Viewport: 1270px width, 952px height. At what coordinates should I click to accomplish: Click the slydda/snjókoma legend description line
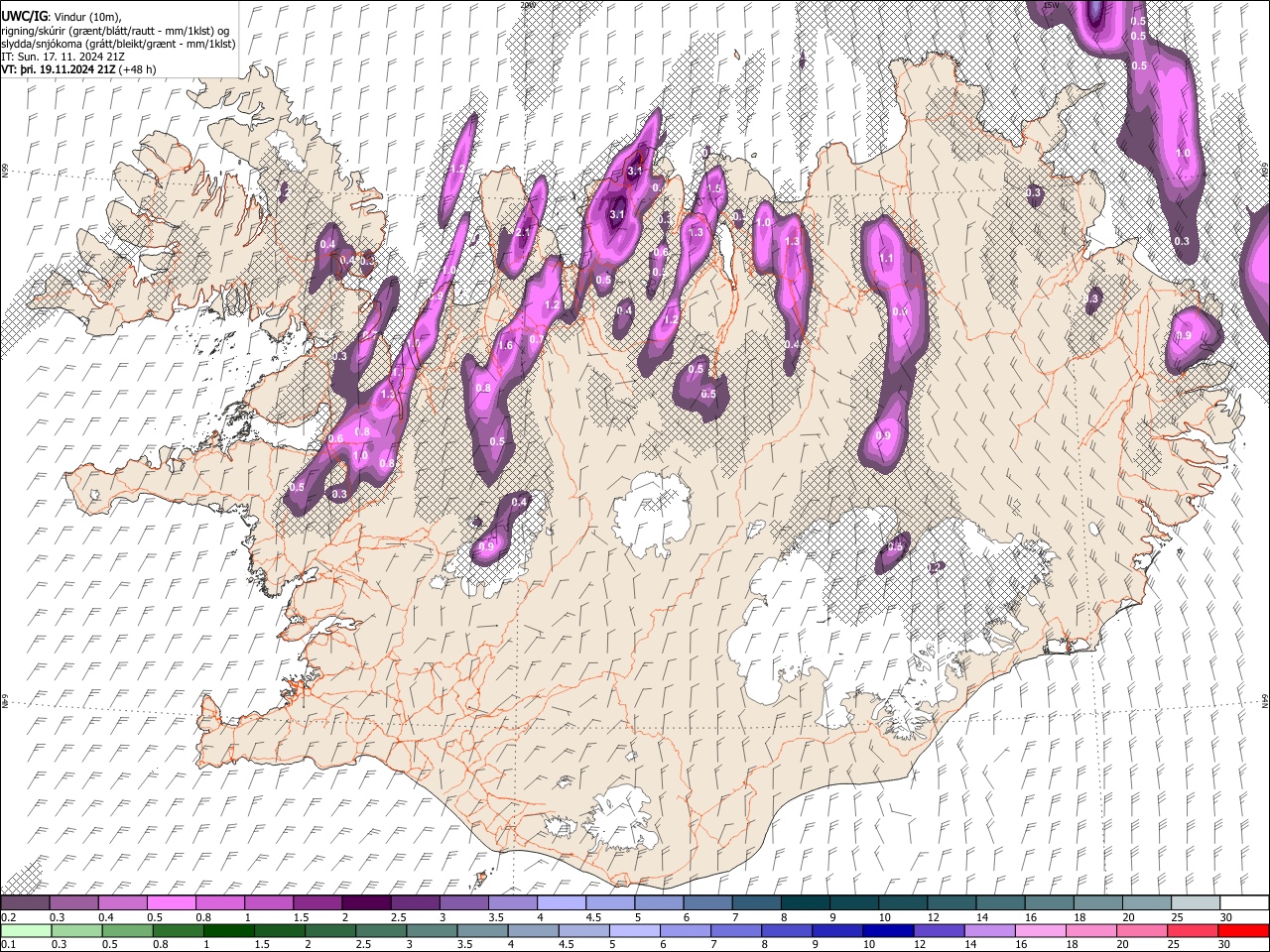tap(118, 44)
